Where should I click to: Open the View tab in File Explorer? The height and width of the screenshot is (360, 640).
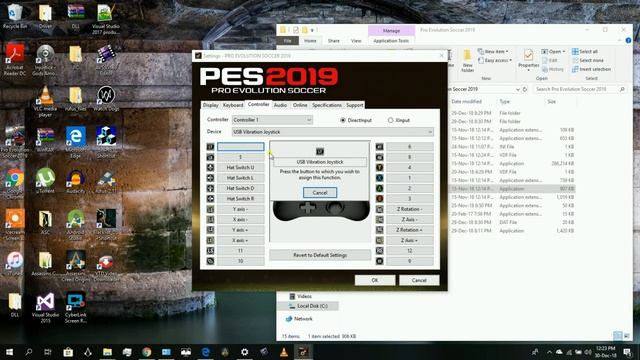click(x=356, y=41)
